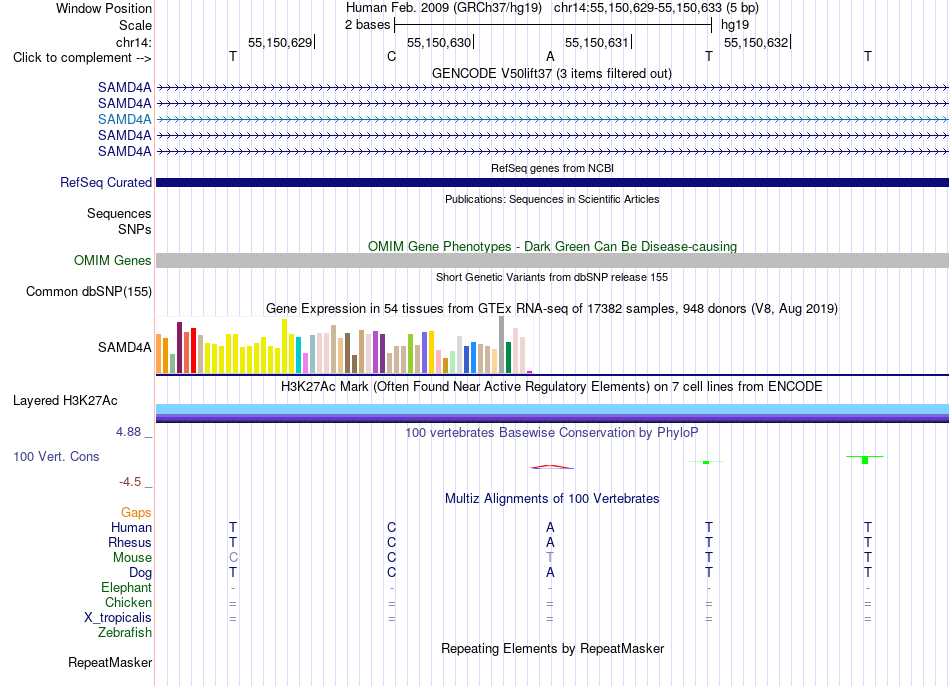Screen dimensions: 950x686
Task: Select the X_tropicalis species label
Action: coord(118,618)
